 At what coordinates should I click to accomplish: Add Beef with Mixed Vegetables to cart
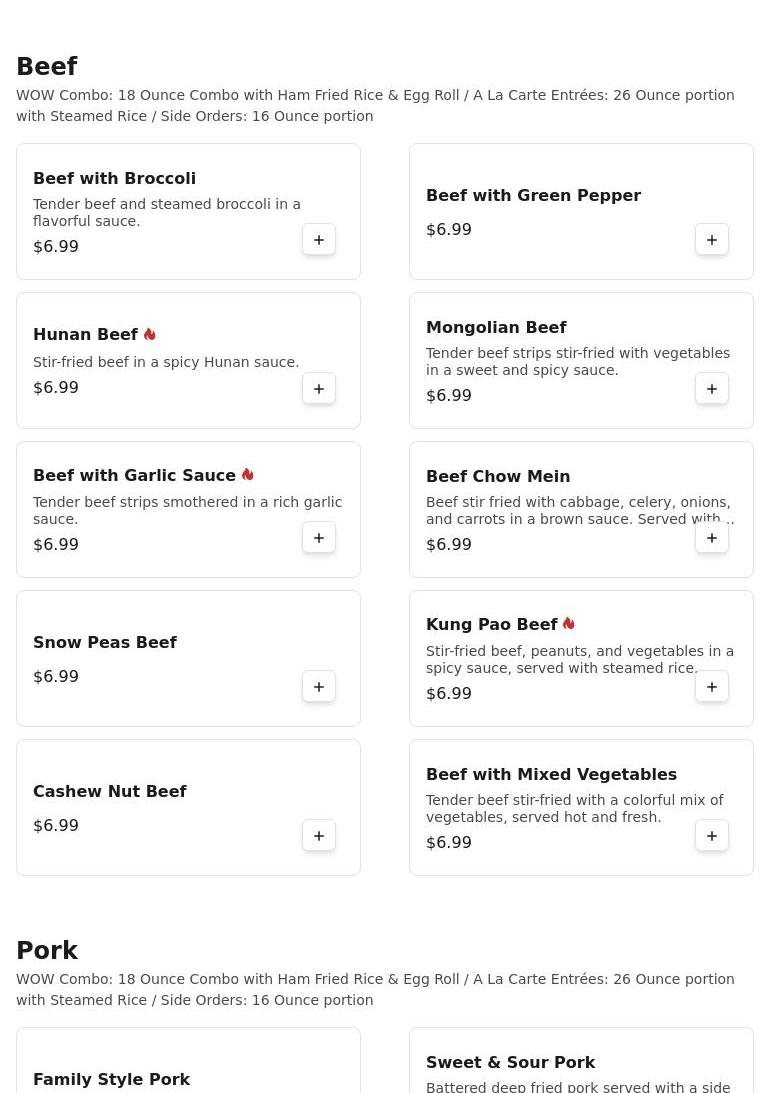712,836
